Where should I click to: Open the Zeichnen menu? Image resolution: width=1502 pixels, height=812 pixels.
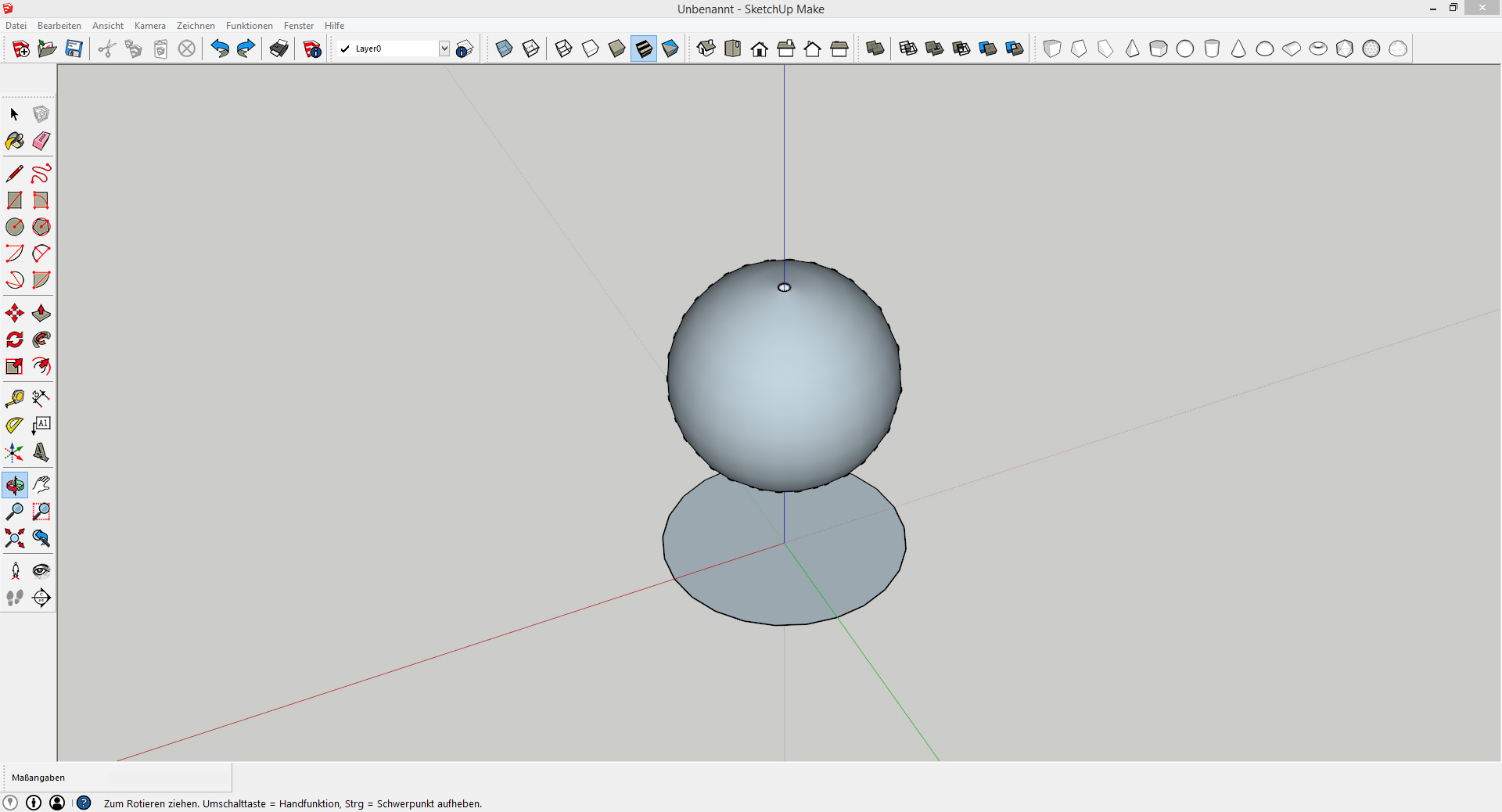pyautogui.click(x=196, y=26)
